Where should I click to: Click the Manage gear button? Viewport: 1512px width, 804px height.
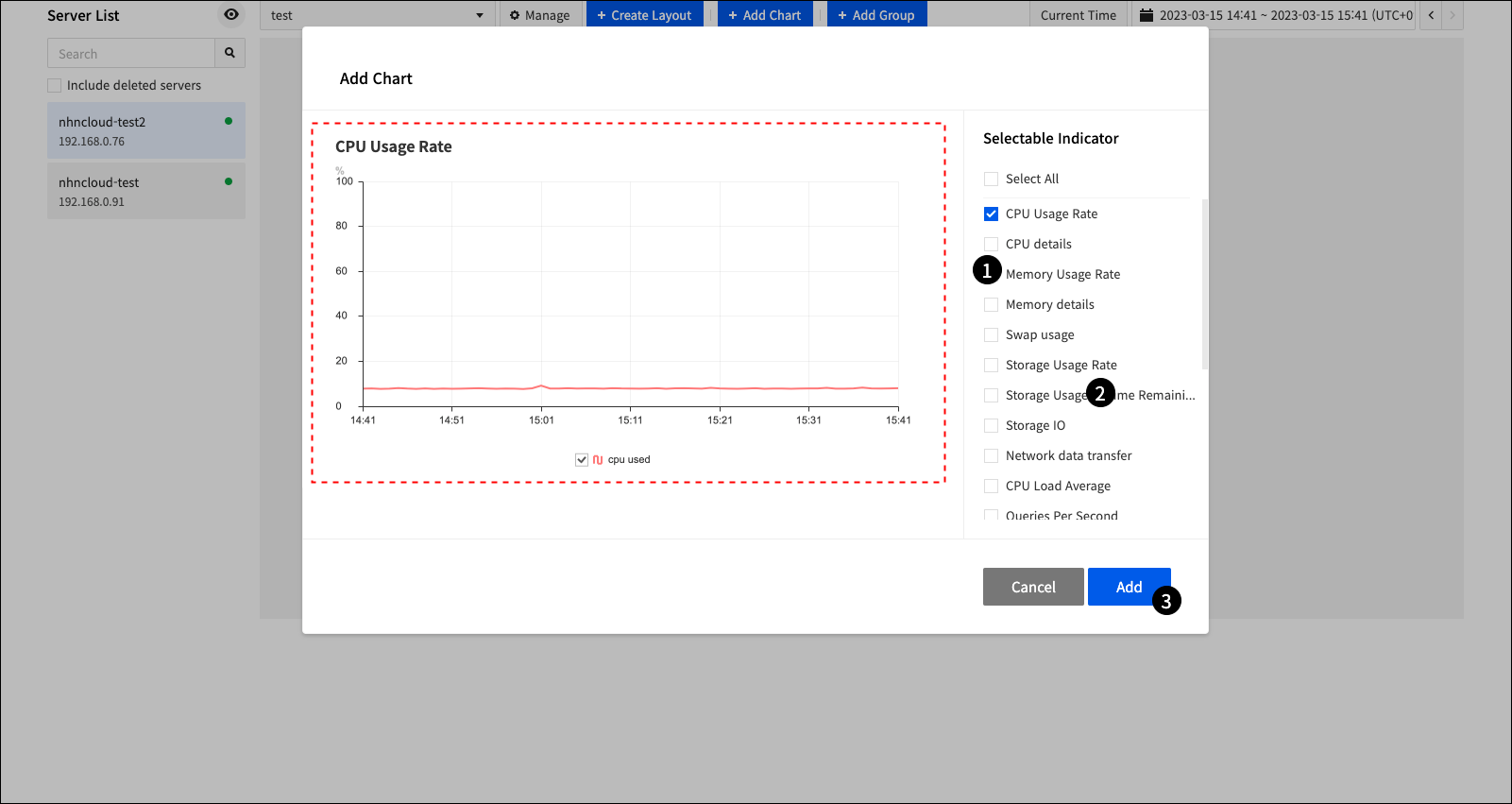tap(539, 15)
